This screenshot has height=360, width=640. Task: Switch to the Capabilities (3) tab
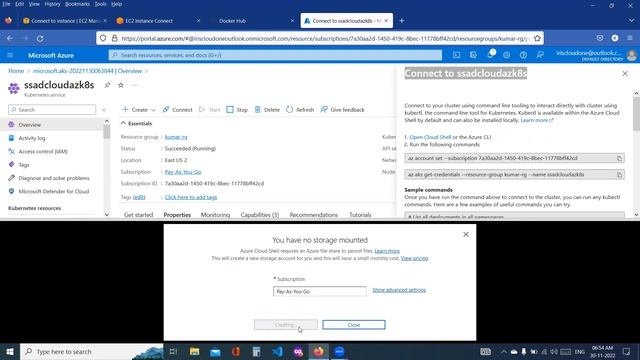[x=260, y=215]
